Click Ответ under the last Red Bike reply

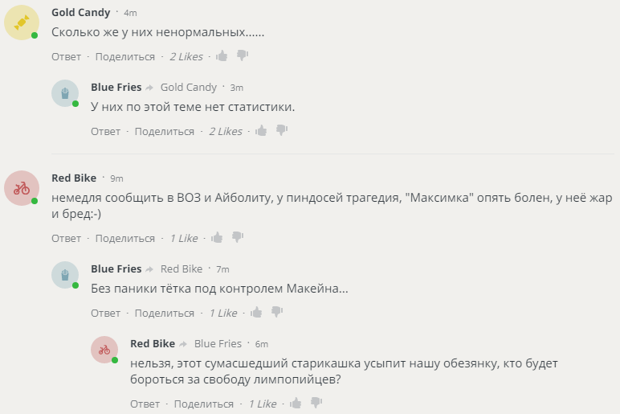[144, 404]
